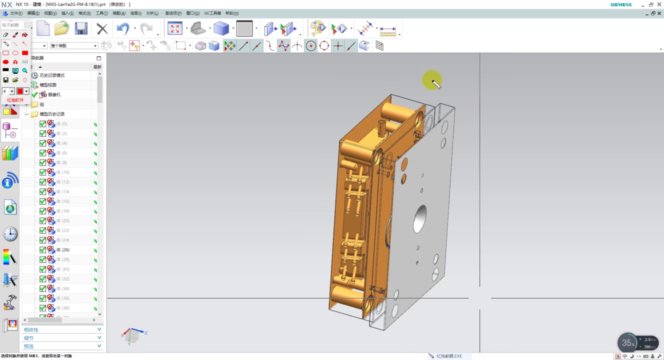Toggle the body (26) checkbox in the tree

click(x=42, y=250)
